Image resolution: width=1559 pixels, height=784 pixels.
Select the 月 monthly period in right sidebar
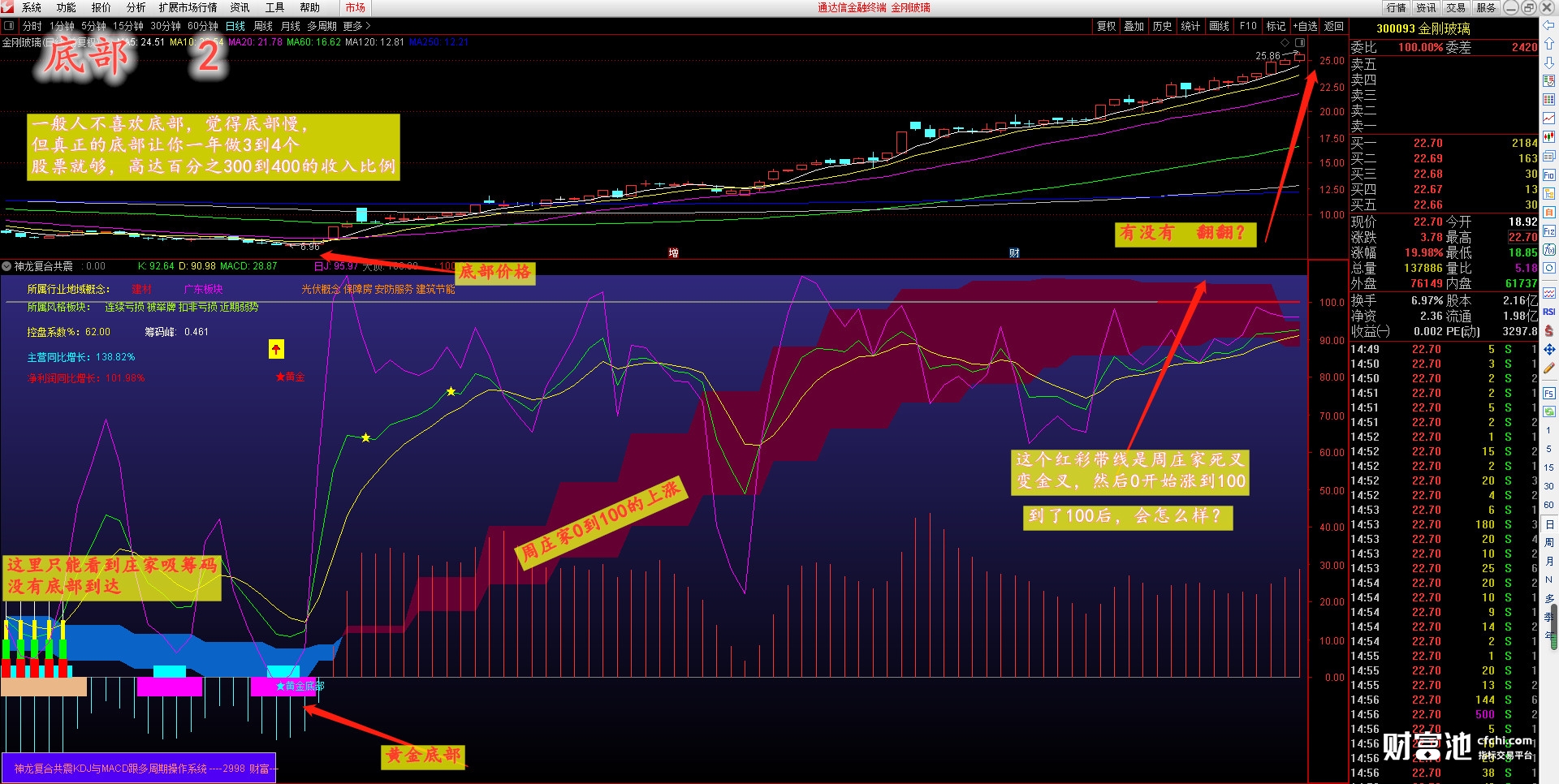pos(1548,561)
